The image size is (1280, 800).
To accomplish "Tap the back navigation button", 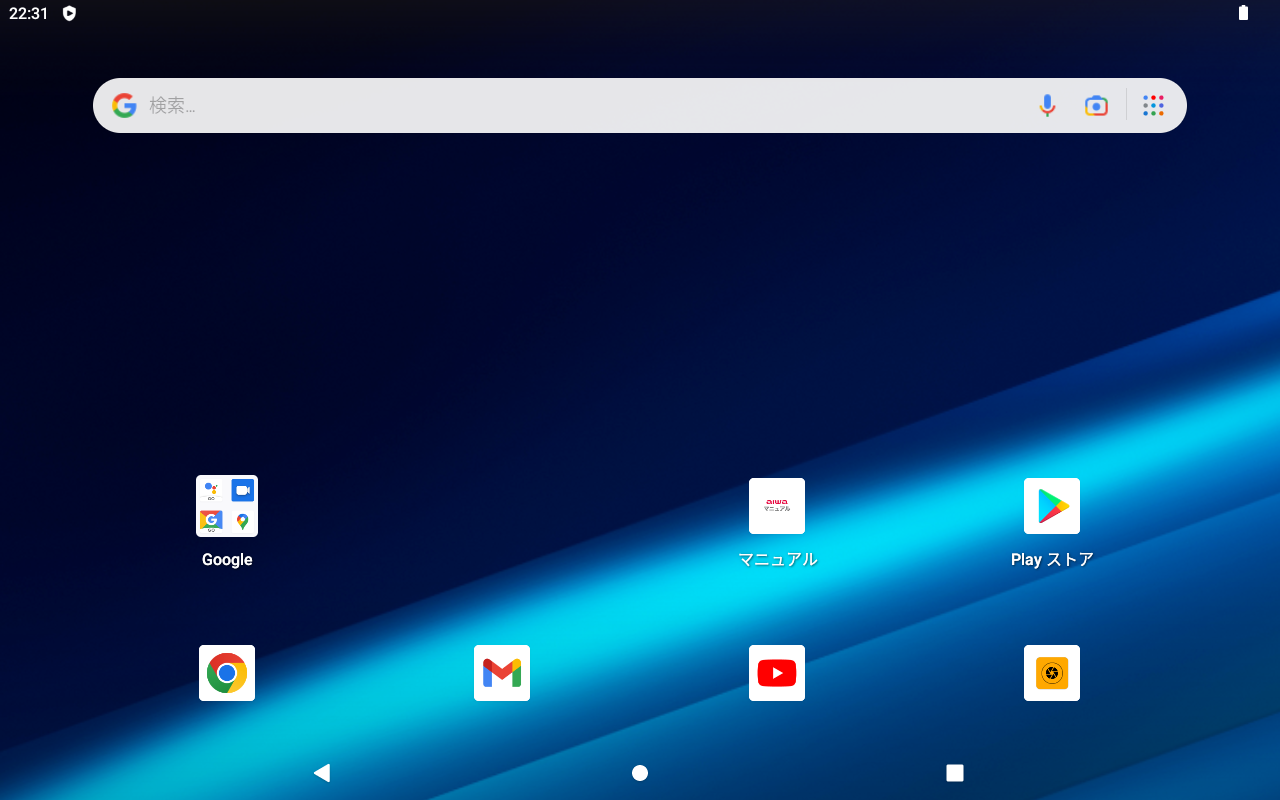I will (322, 772).
